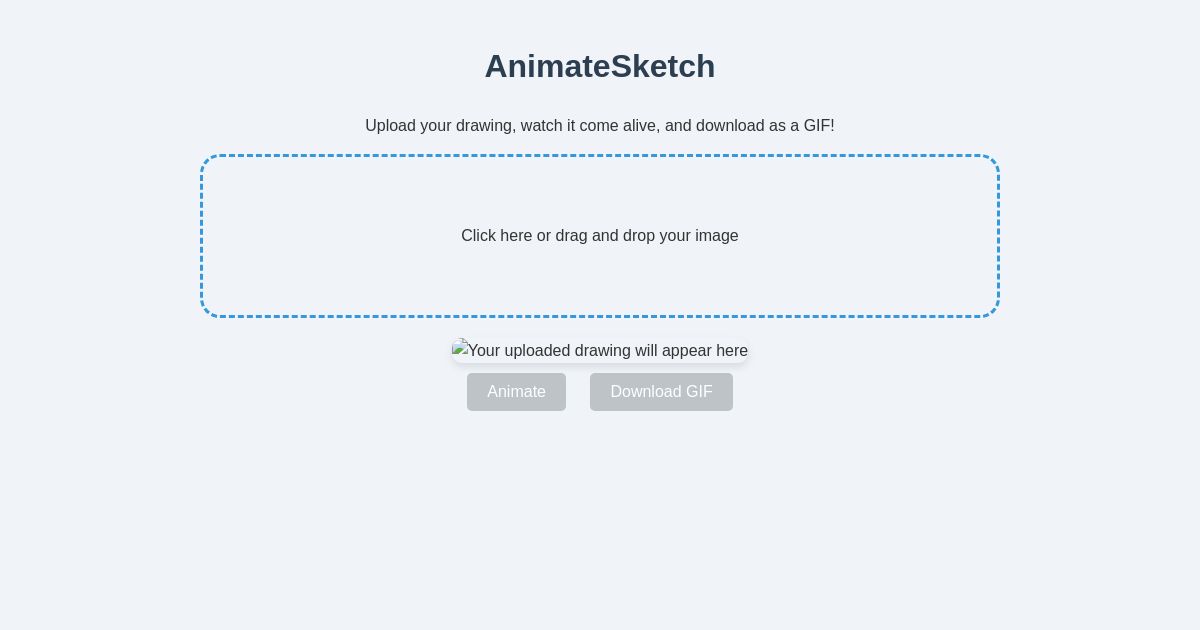Click the disabled Download GIF control

[661, 392]
